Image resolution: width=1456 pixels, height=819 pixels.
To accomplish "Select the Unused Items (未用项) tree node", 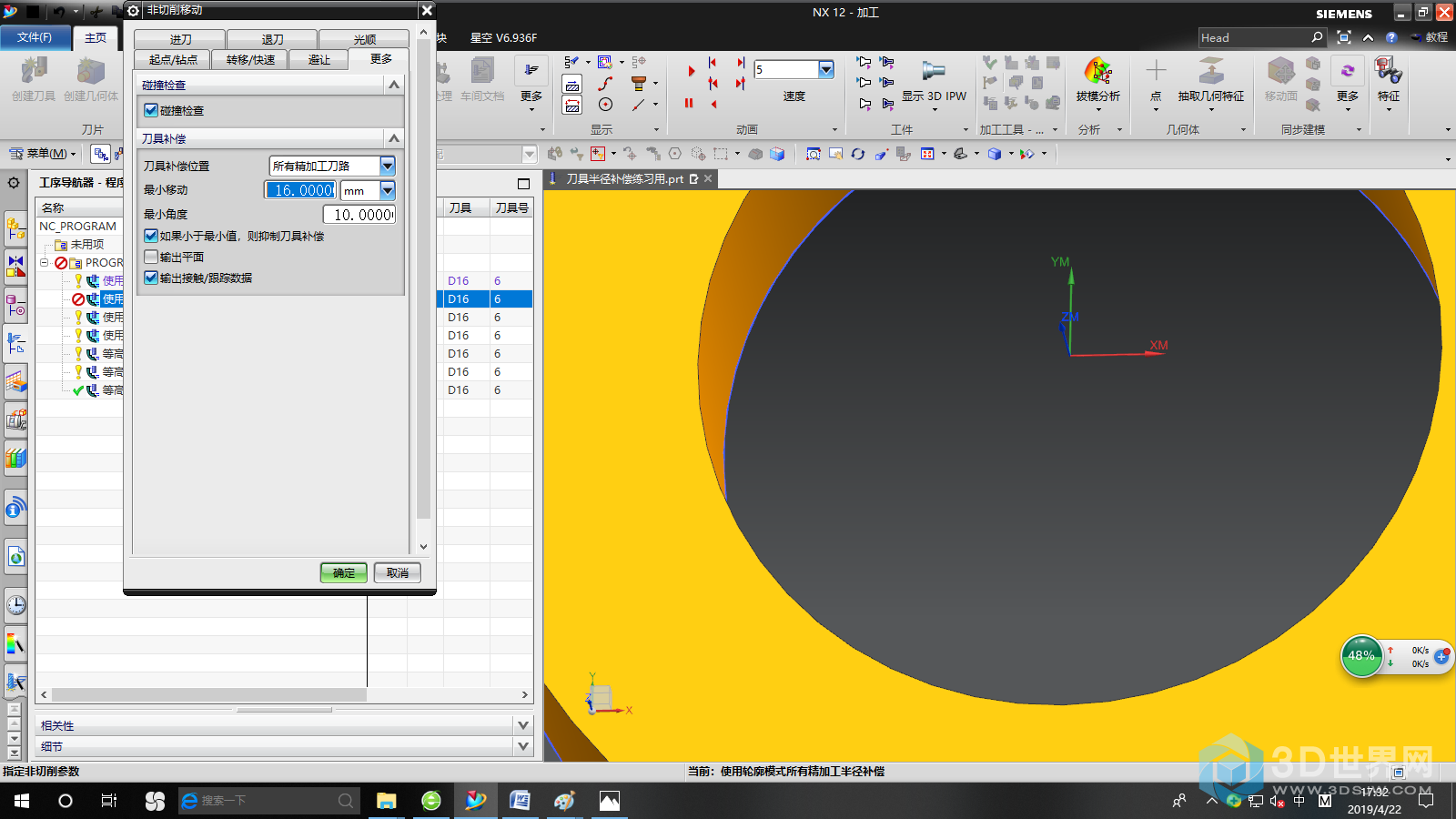I will [x=87, y=244].
